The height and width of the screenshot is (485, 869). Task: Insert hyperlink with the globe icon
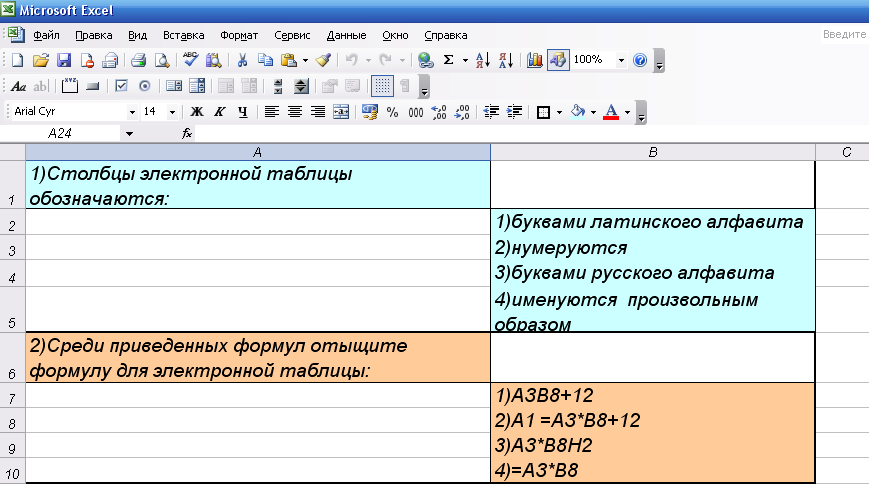[x=425, y=60]
